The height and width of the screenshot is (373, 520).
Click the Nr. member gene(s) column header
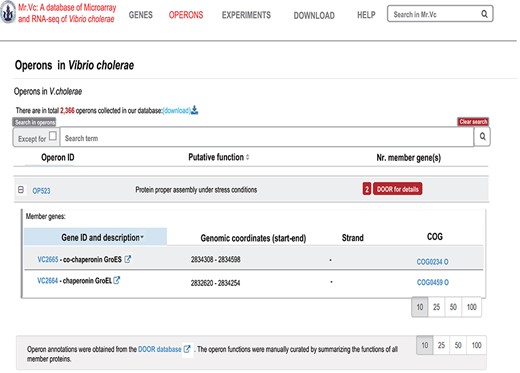coord(409,157)
